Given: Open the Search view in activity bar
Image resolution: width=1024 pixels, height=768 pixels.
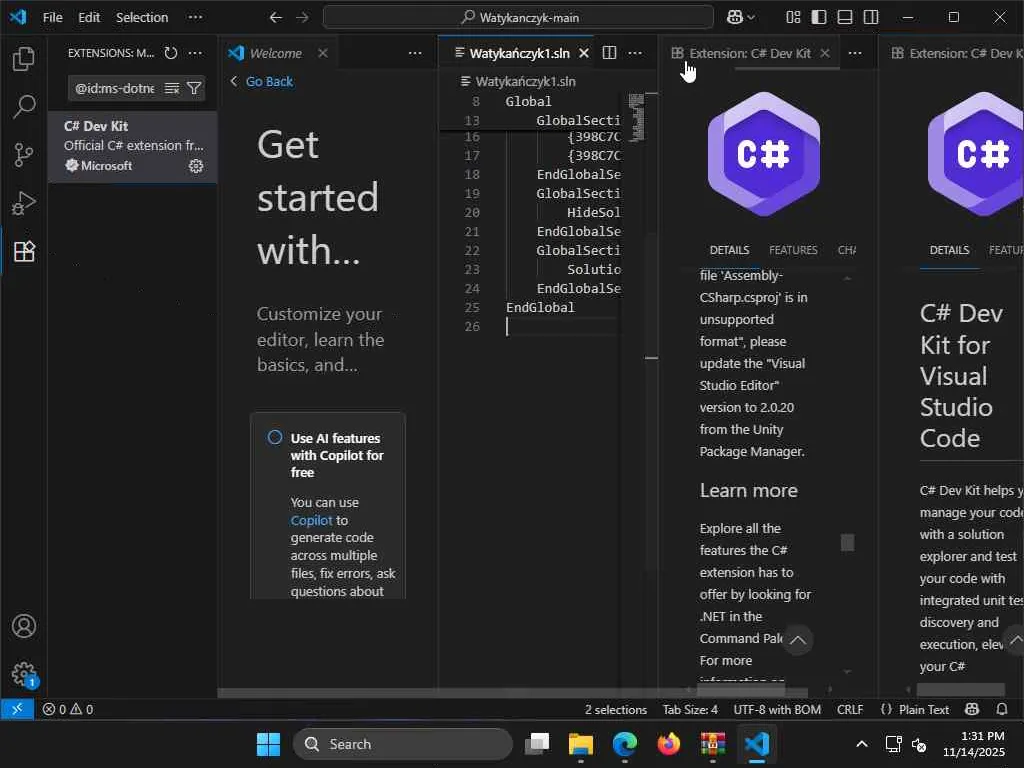Looking at the screenshot, I should (24, 106).
